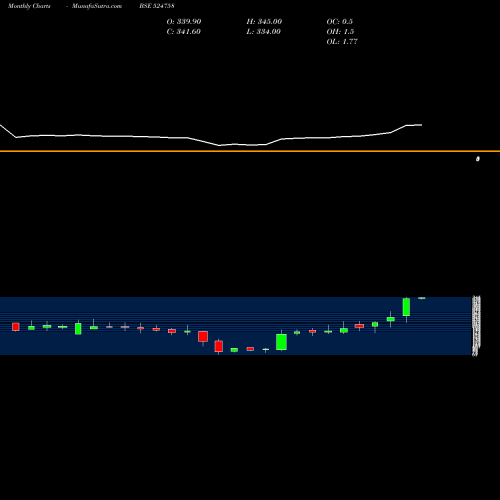Click the 'OC: 0.5' value

[339, 22]
